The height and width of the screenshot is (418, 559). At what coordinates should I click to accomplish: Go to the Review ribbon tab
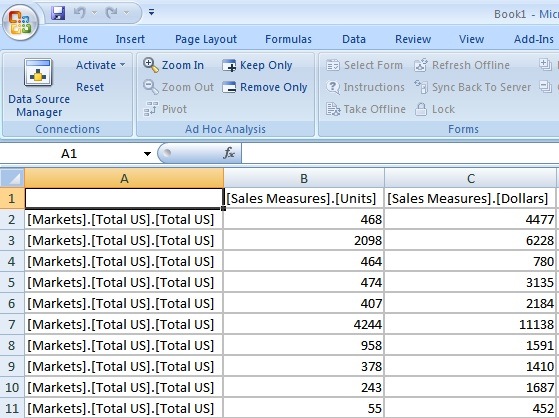(413, 39)
